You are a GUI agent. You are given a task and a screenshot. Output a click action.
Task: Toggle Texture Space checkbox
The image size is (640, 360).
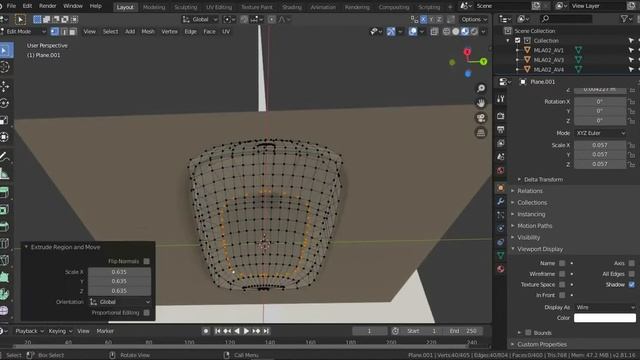[562, 284]
